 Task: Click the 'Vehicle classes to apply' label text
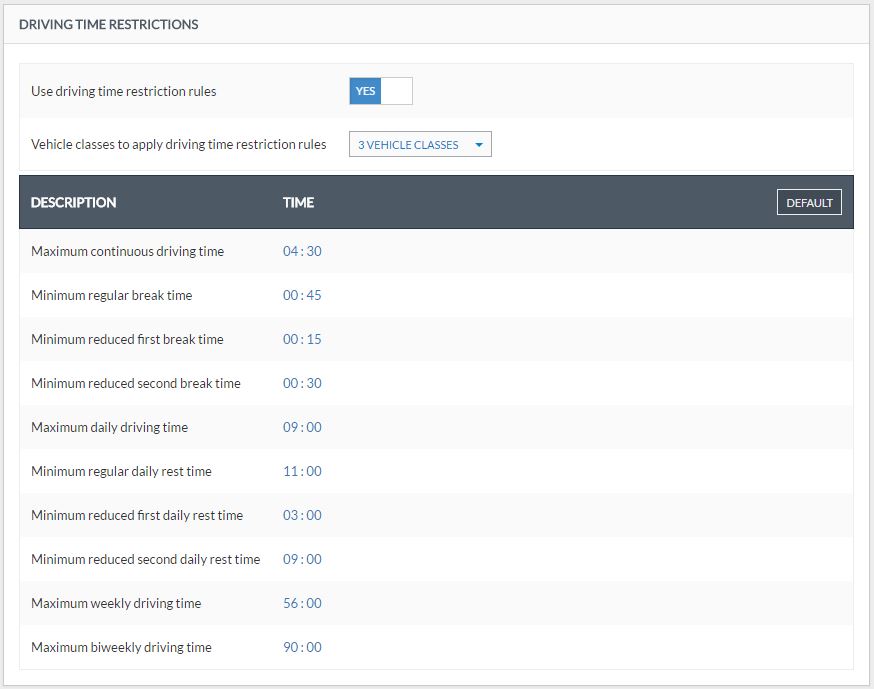point(178,145)
